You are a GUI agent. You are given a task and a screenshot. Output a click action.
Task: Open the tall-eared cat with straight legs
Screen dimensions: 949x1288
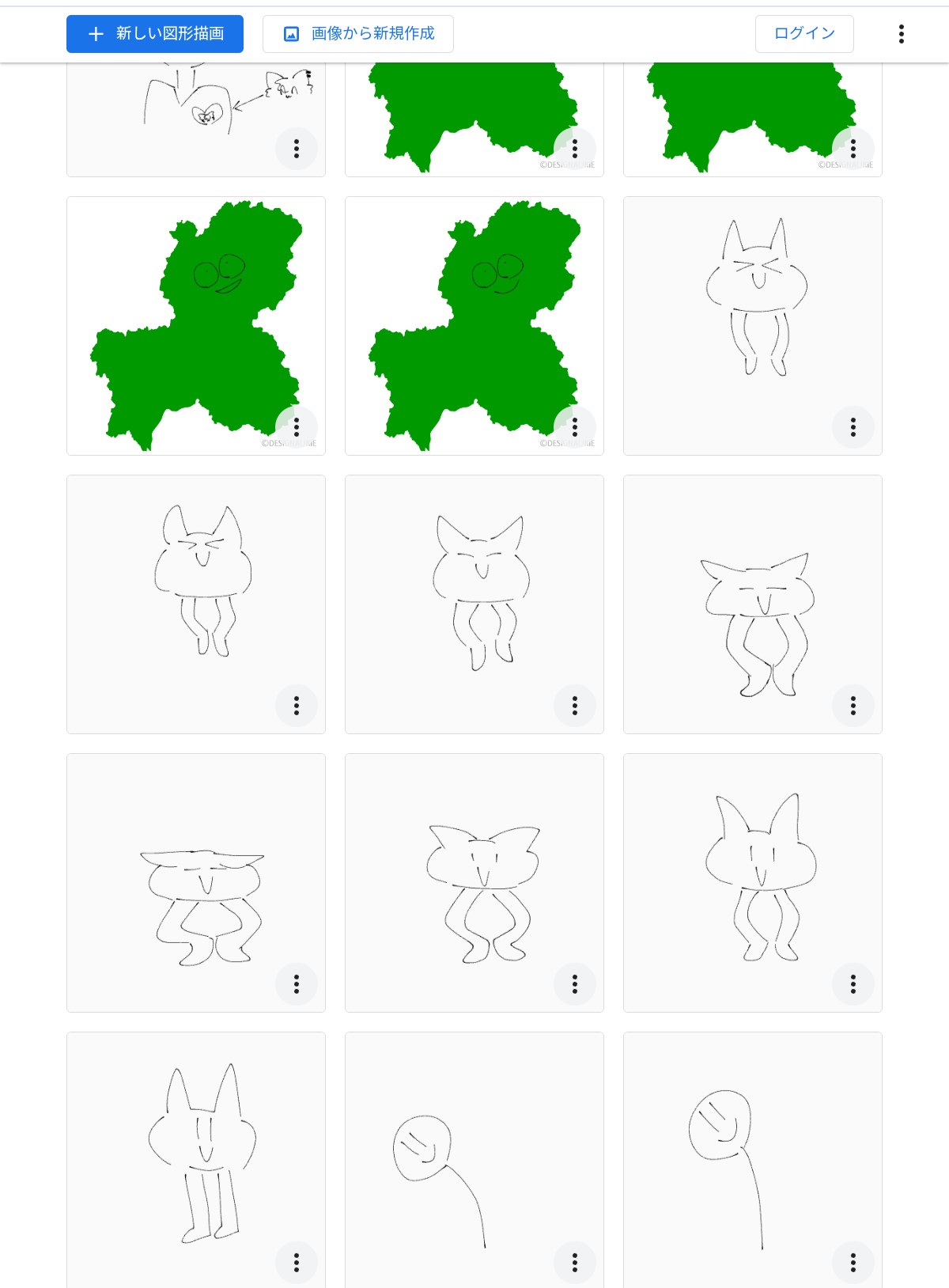pyautogui.click(x=196, y=1160)
